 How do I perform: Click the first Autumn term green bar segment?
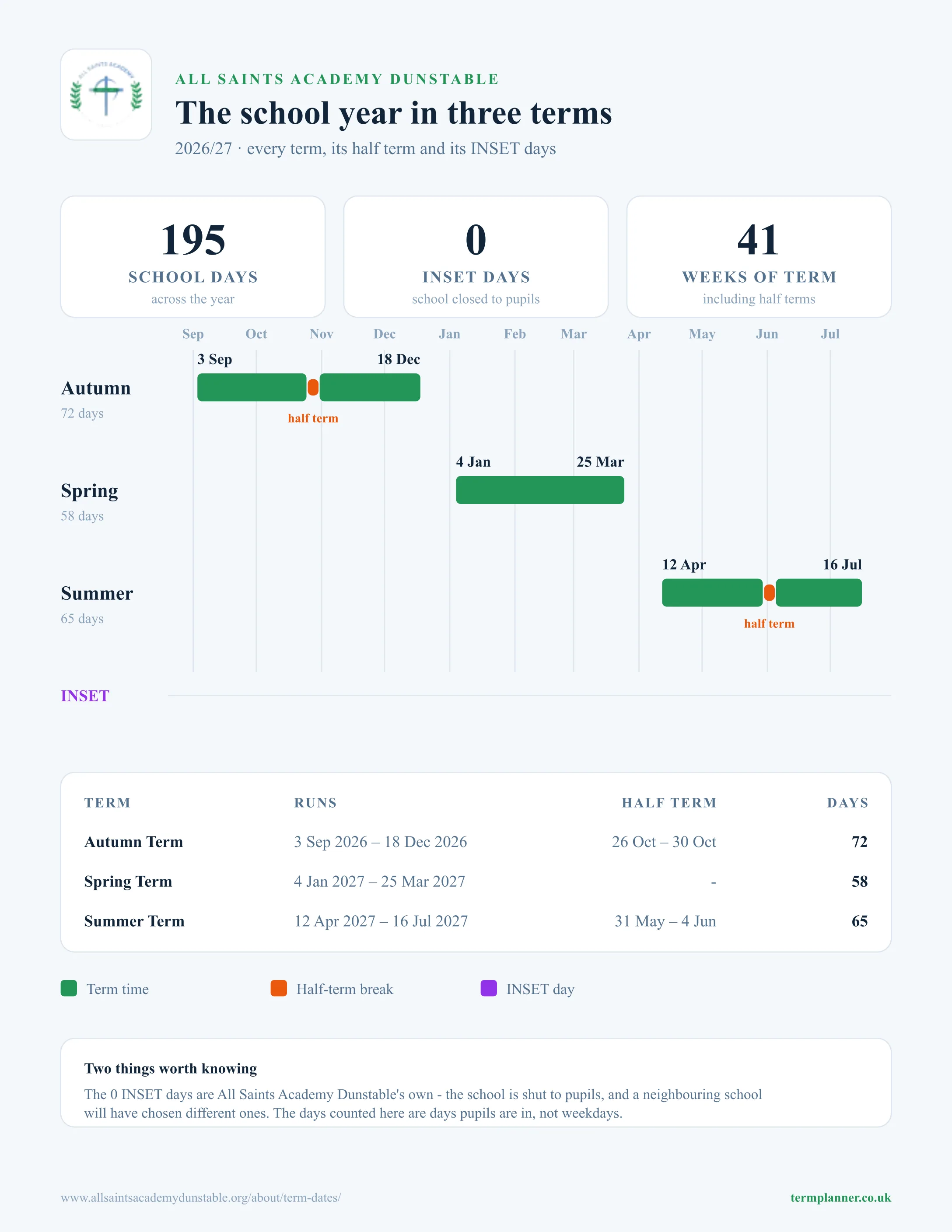[x=252, y=388]
